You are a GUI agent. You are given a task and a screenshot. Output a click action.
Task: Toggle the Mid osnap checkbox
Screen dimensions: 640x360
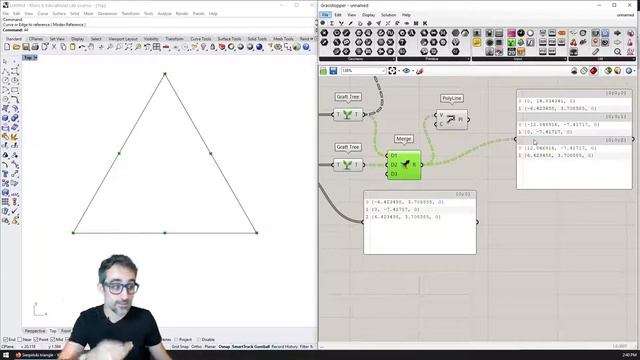click(53, 340)
